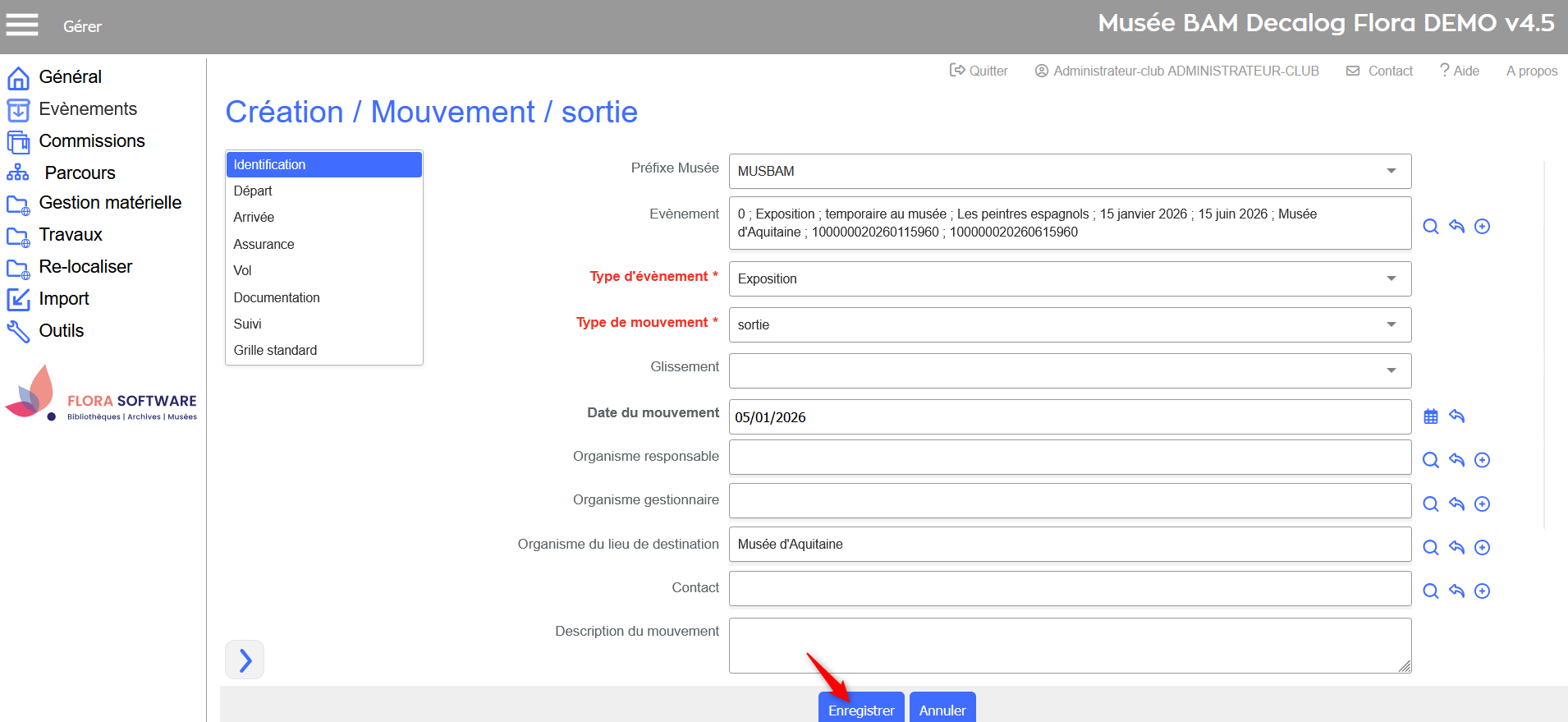Click the add icon beside Evènement field

pyautogui.click(x=1482, y=227)
